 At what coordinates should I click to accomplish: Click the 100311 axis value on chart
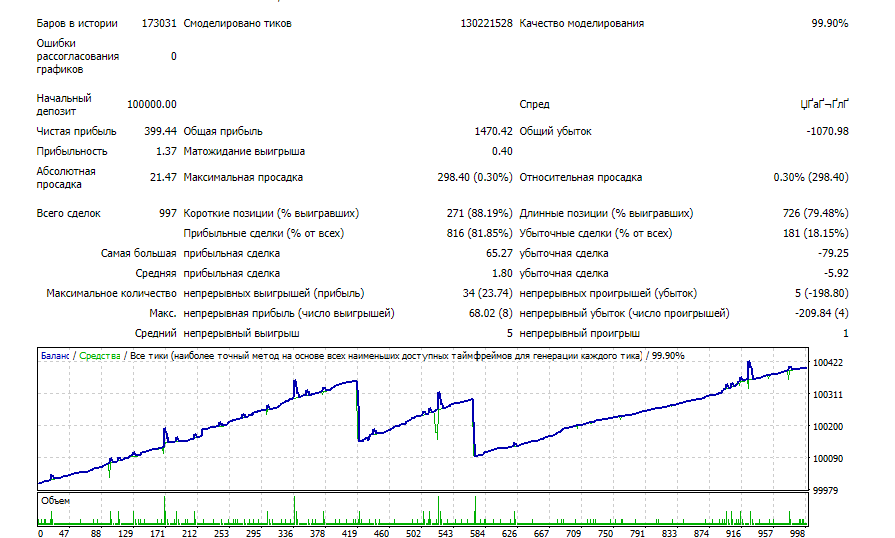(828, 395)
